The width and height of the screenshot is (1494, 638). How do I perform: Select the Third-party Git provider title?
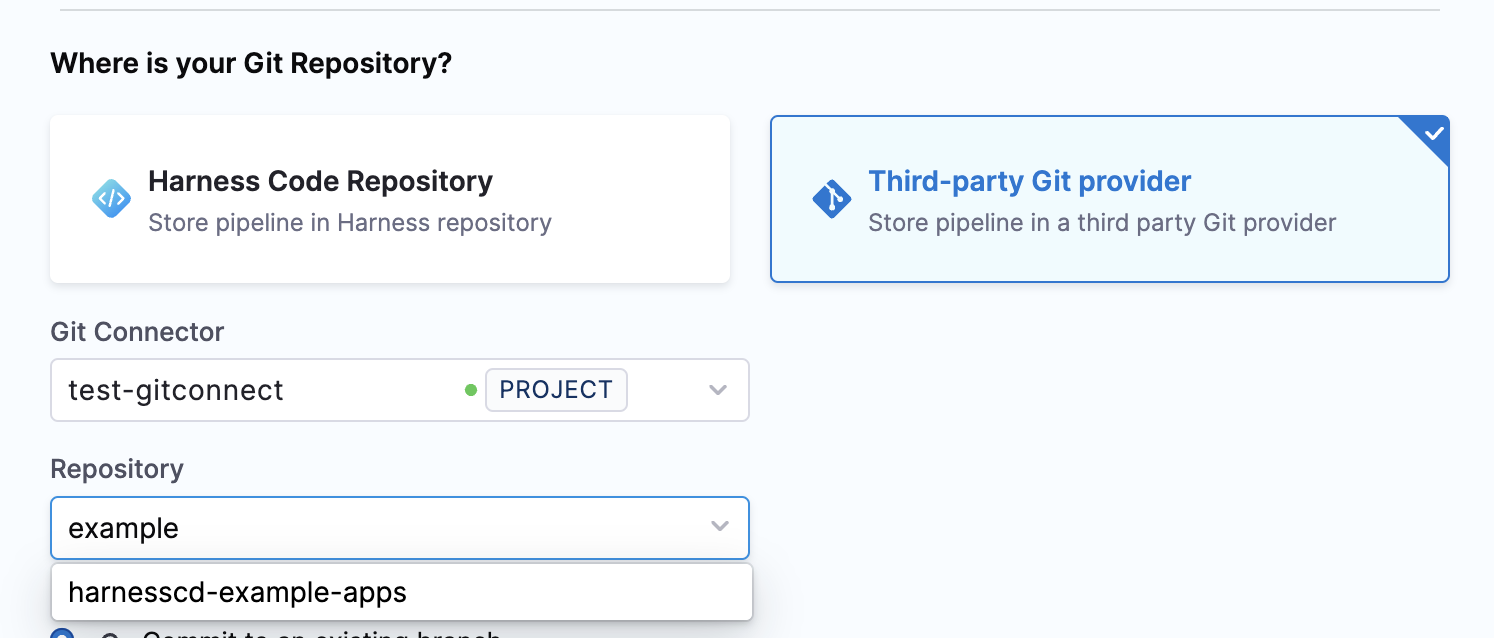coord(1029,181)
